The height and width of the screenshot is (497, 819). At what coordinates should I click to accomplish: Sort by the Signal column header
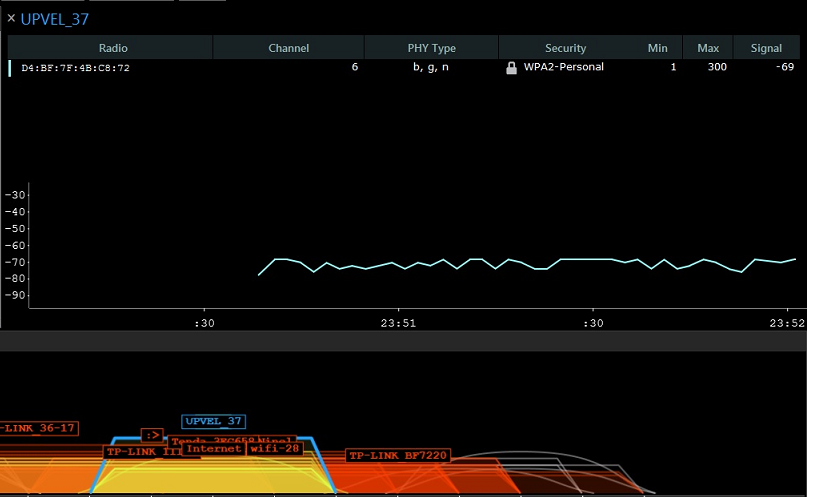tap(766, 48)
